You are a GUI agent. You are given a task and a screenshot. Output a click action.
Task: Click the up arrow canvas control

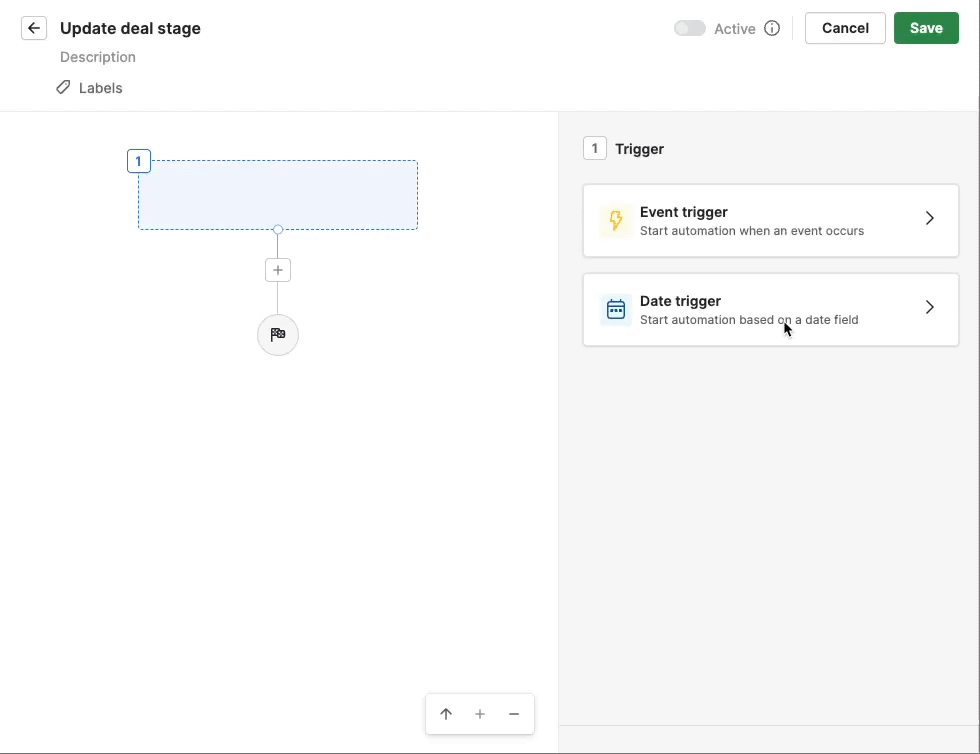[446, 714]
